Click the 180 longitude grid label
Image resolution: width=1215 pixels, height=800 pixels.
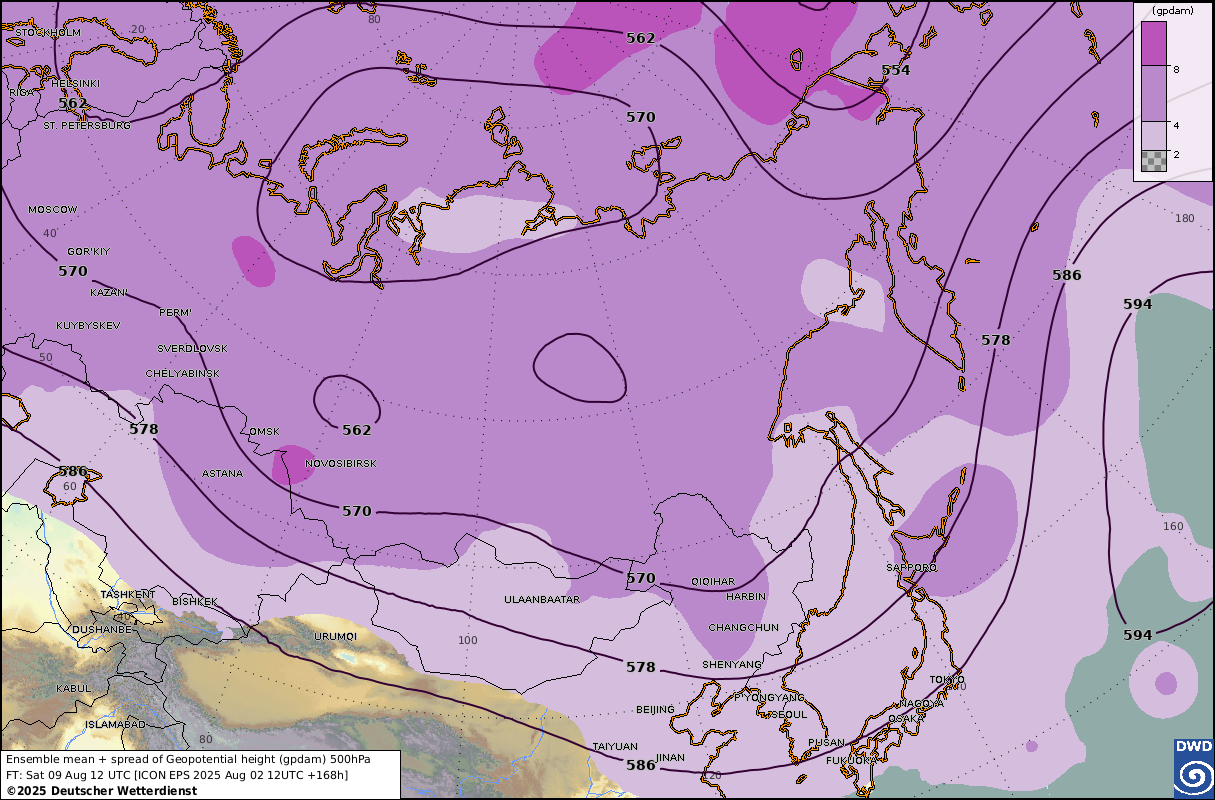point(1185,219)
